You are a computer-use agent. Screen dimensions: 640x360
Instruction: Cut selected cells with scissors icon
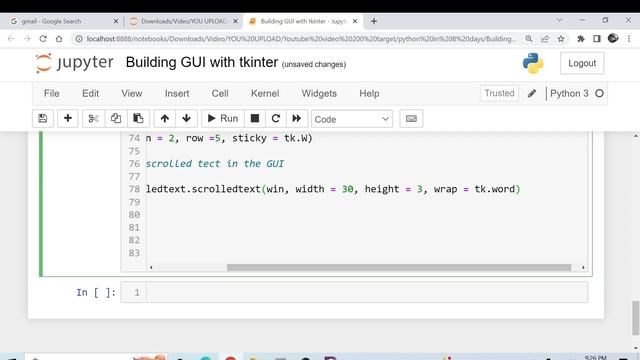(x=93, y=119)
